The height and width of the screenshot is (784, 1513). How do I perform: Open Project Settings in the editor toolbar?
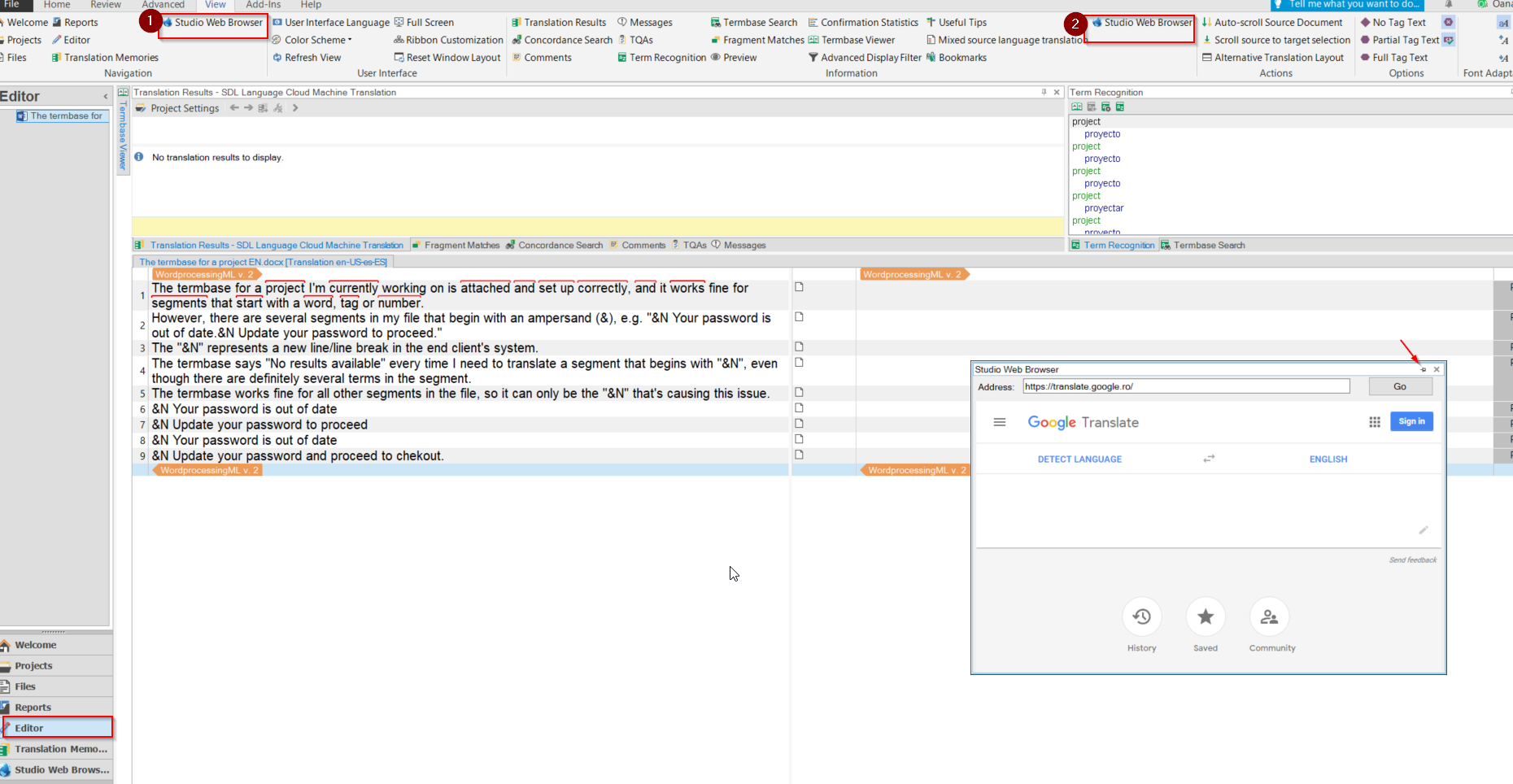click(x=184, y=107)
